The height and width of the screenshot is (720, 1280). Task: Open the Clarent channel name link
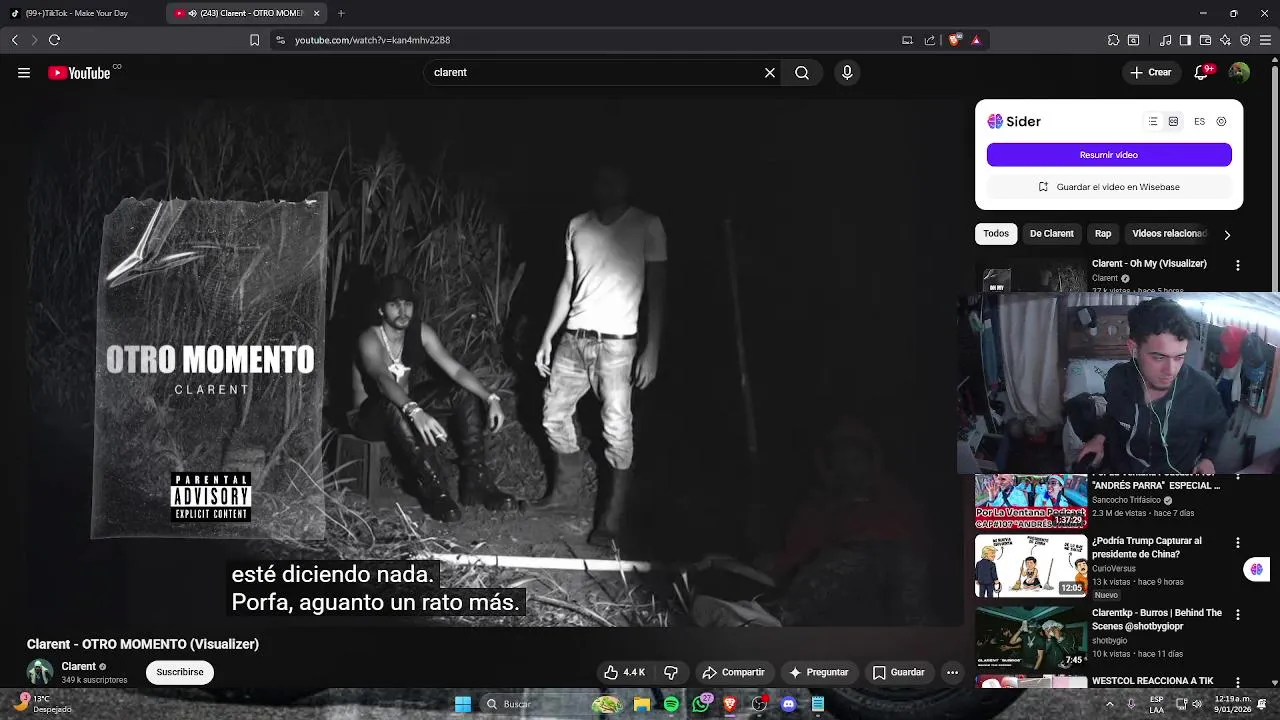[79, 666]
